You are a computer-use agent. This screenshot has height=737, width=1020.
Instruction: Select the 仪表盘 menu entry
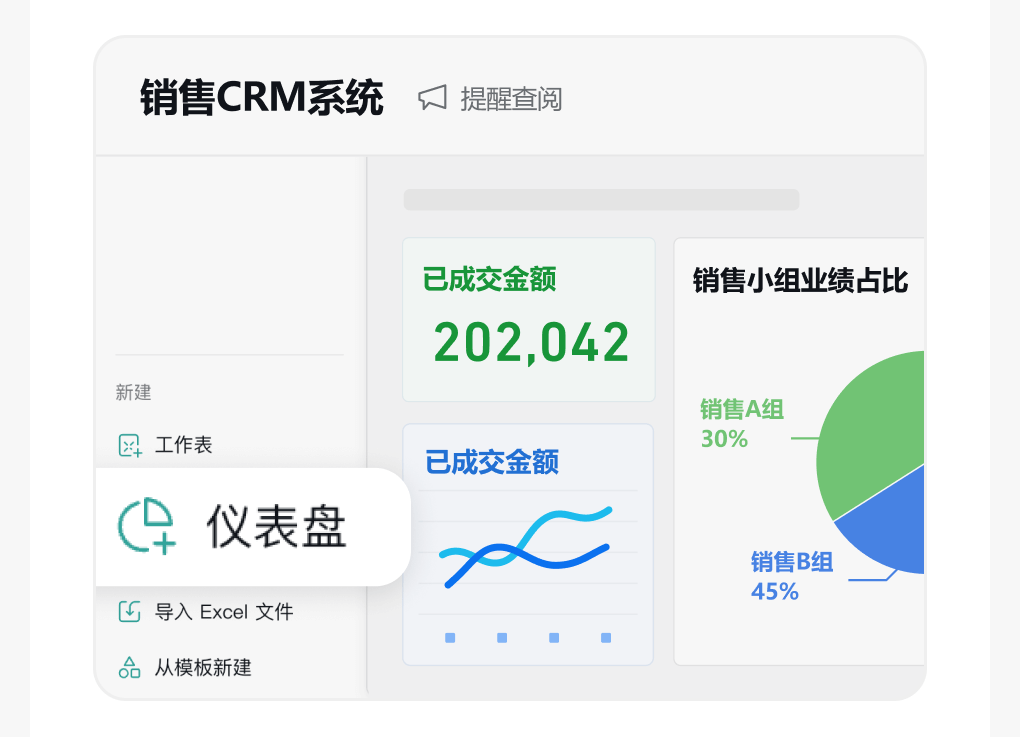(x=253, y=526)
